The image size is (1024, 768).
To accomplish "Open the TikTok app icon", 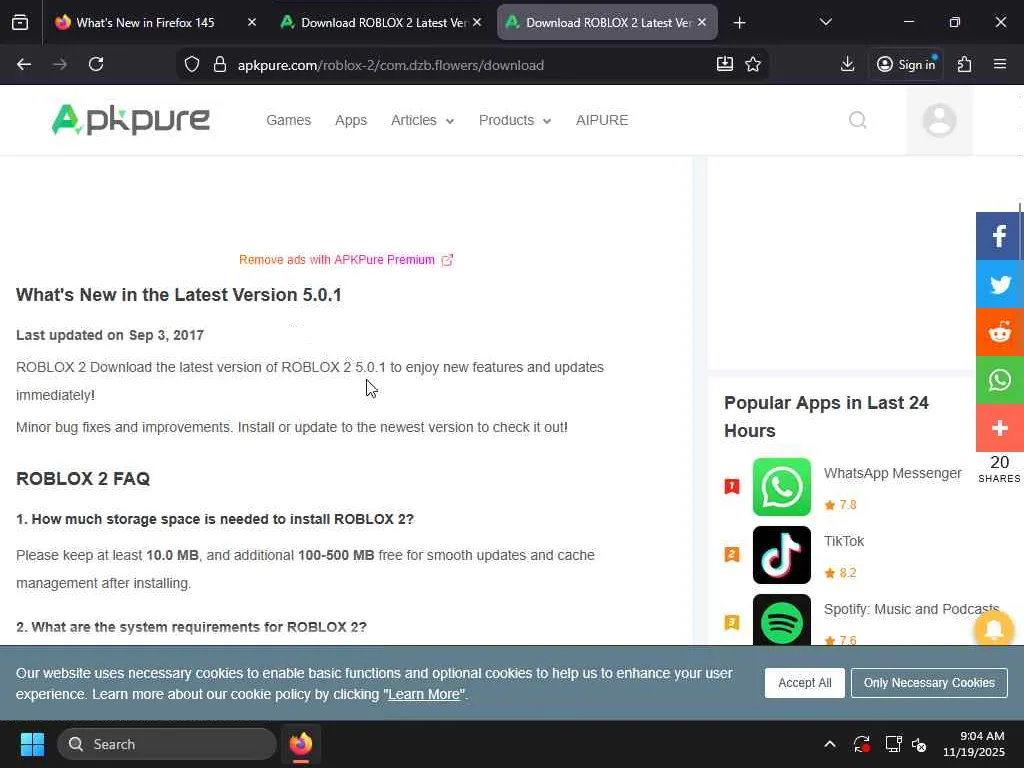I will [x=782, y=555].
